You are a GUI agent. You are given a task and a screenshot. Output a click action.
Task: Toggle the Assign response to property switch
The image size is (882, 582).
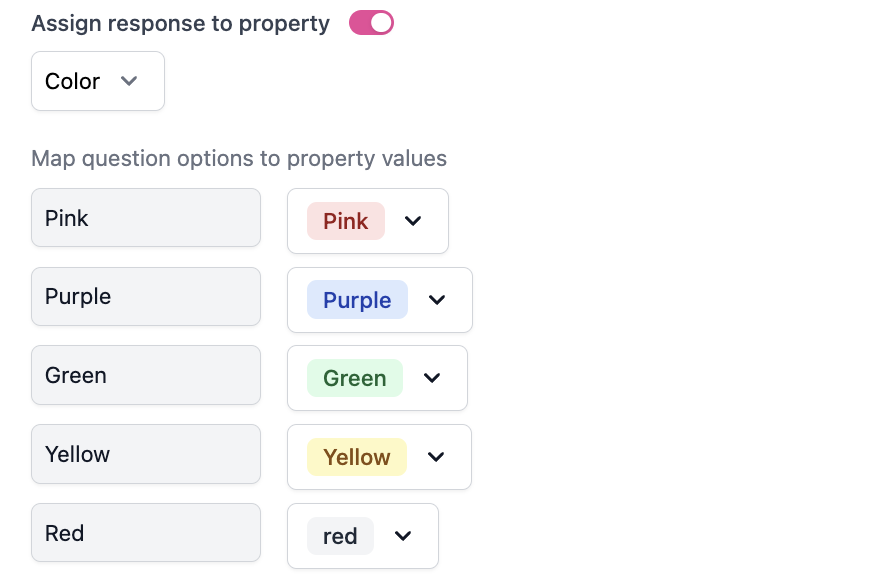point(371,23)
